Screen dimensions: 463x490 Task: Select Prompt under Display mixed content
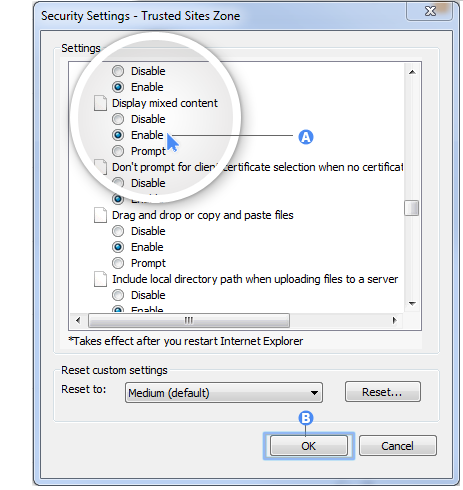(118, 151)
